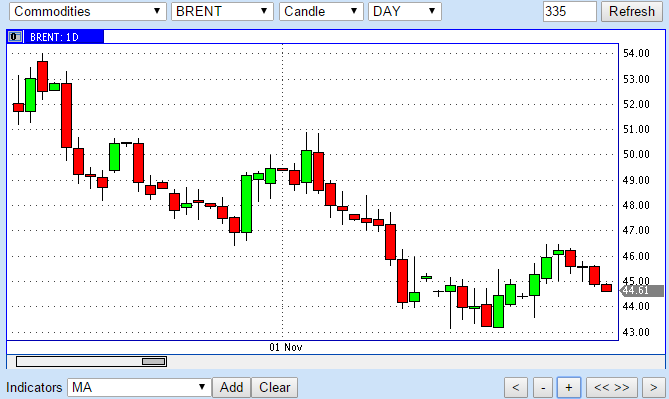Expand the Candle chart type dropdown
The image size is (669, 399).
click(x=321, y=12)
